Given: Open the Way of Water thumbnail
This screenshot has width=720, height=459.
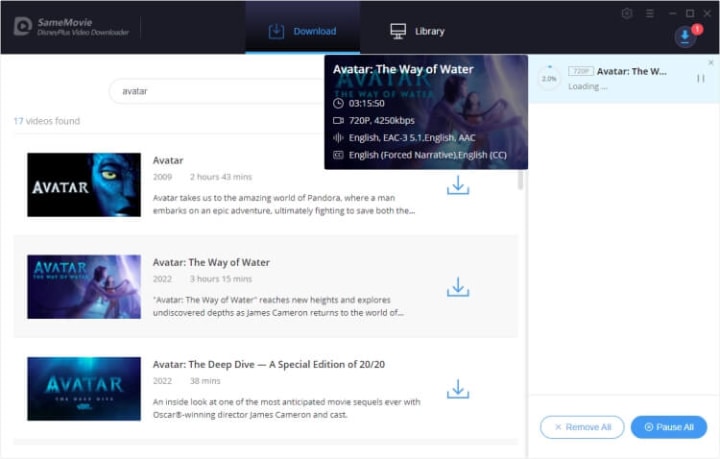Looking at the screenshot, I should 84,287.
